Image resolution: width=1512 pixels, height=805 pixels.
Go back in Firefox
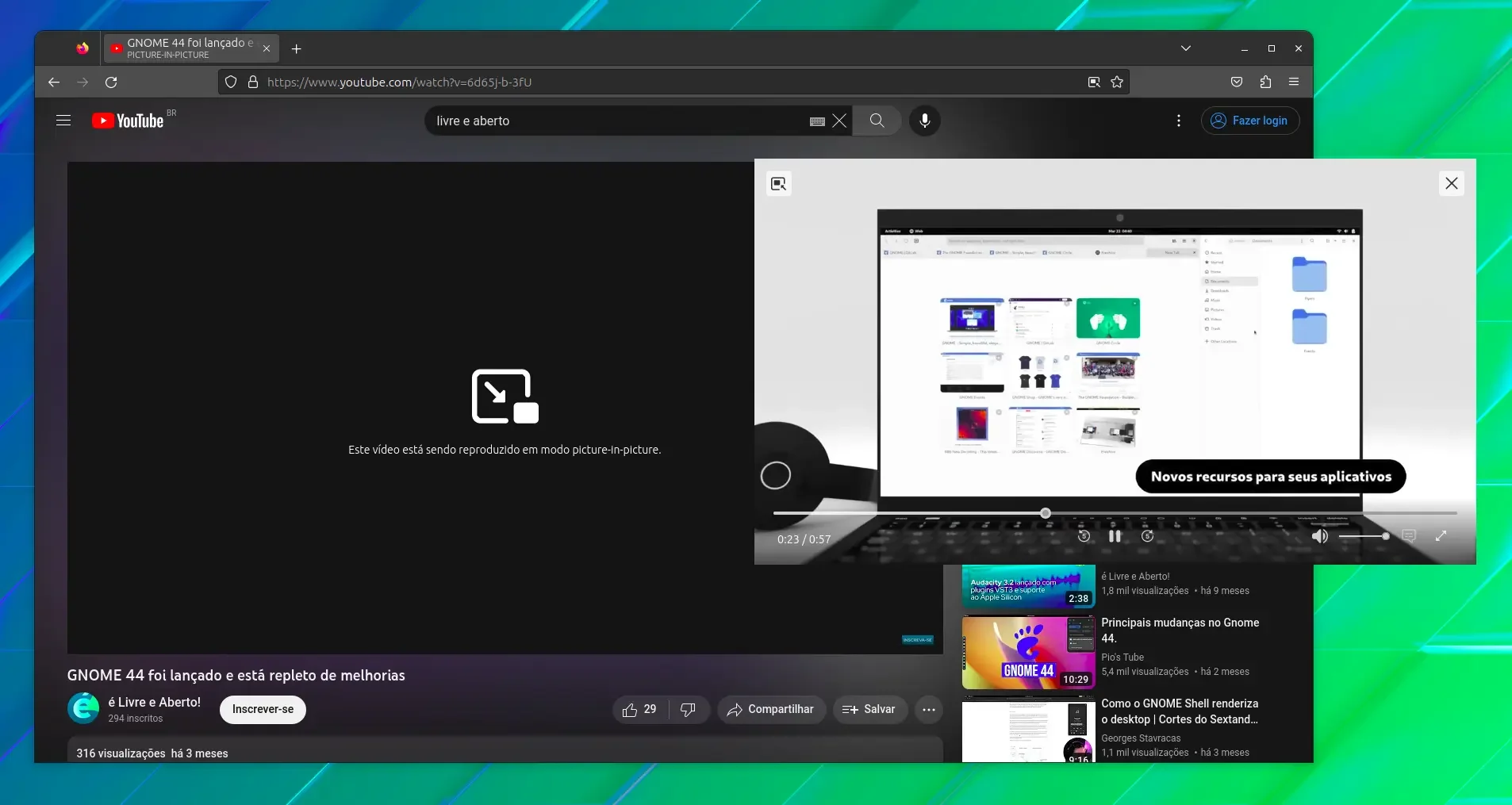[54, 82]
